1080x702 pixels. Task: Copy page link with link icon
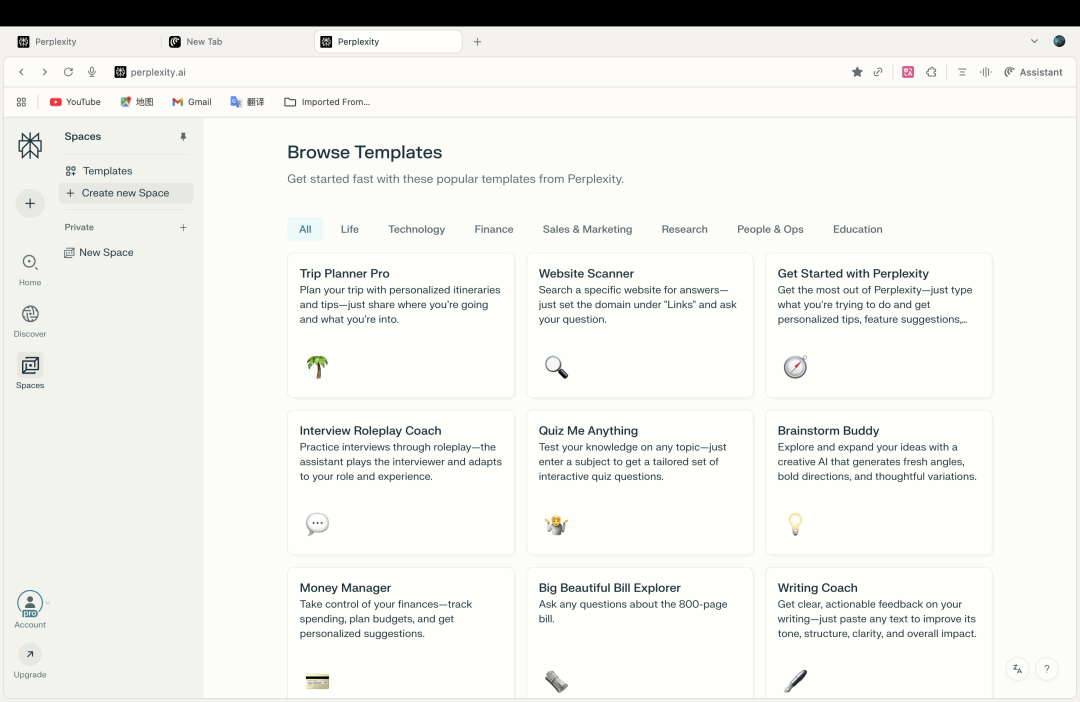[878, 72]
